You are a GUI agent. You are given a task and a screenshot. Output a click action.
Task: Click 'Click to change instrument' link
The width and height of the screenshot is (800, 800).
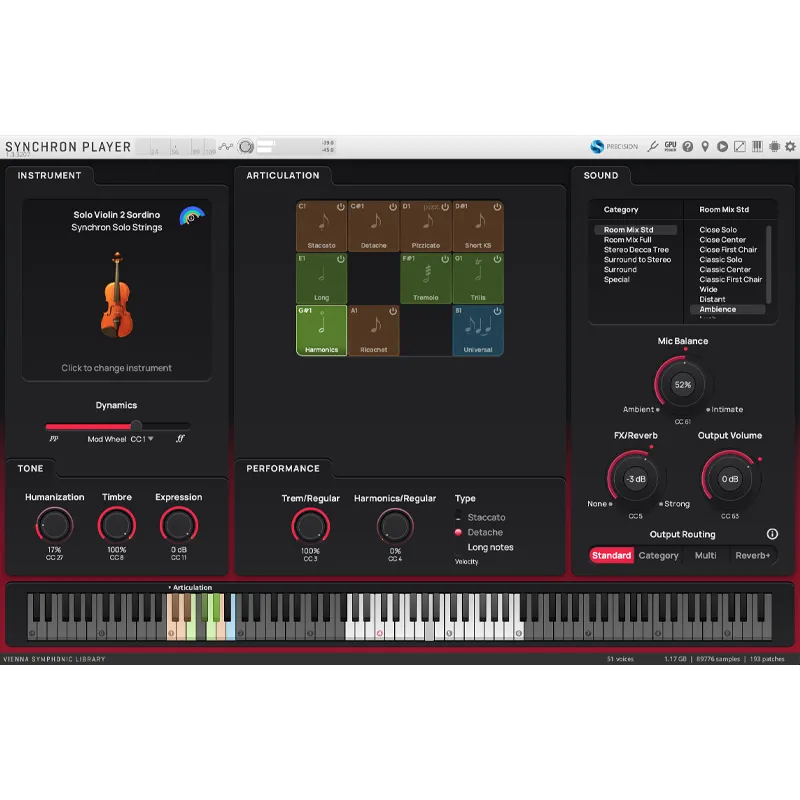pos(116,368)
